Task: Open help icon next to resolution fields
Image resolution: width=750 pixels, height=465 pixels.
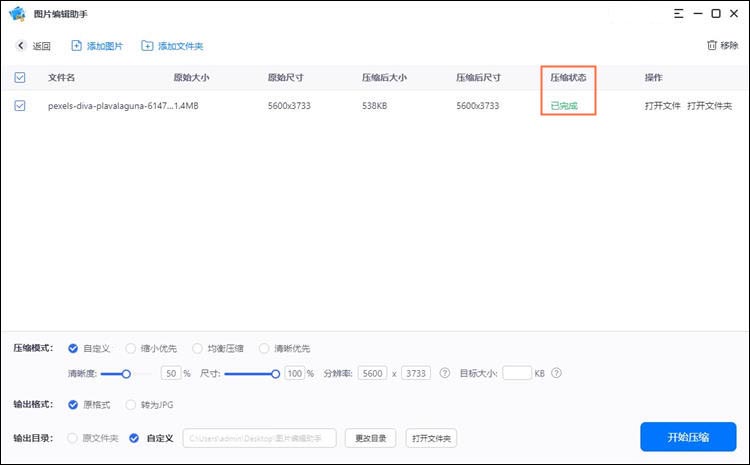Action: [x=445, y=373]
